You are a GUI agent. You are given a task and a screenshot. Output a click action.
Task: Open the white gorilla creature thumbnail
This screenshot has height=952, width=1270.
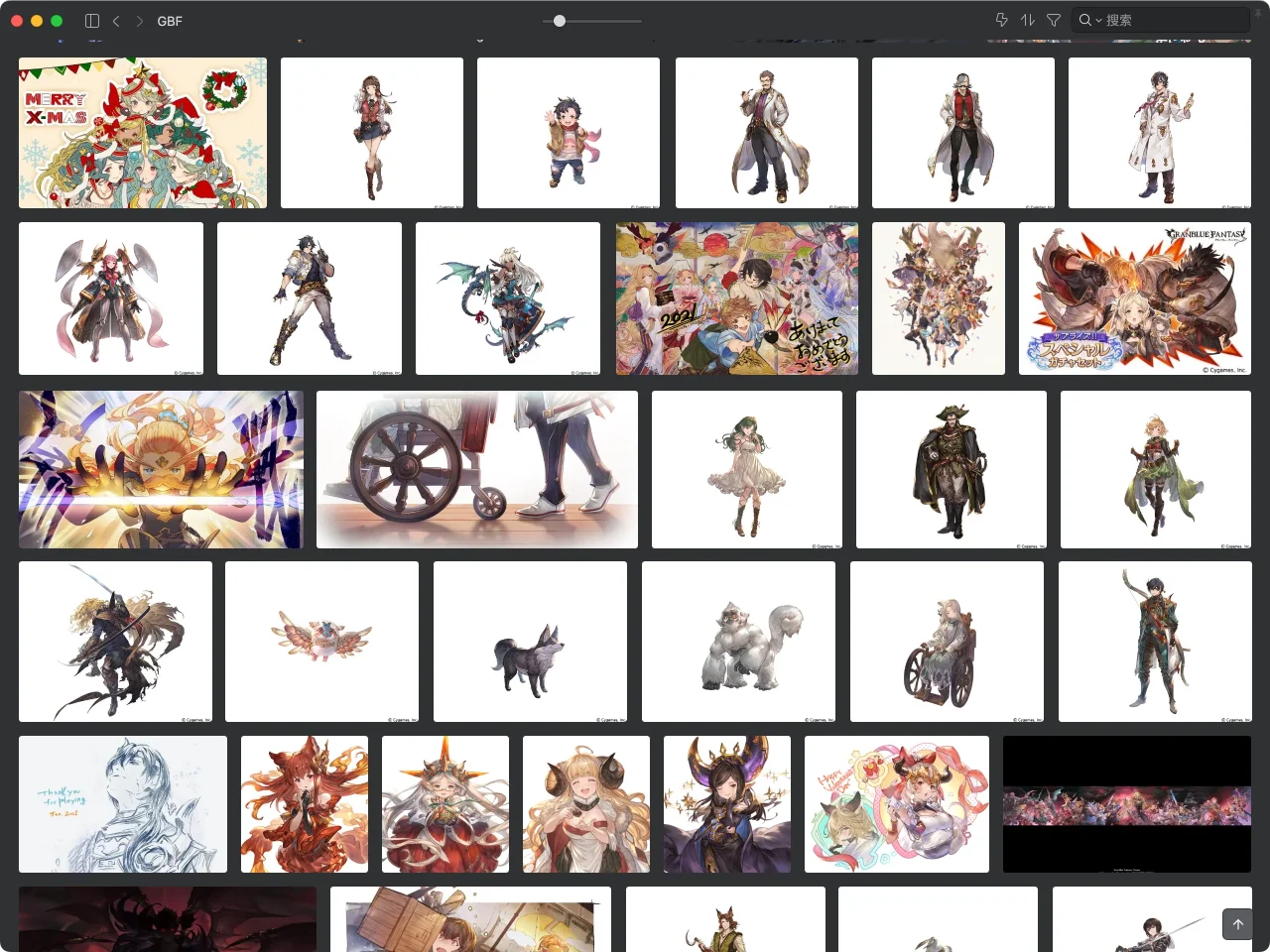point(738,642)
